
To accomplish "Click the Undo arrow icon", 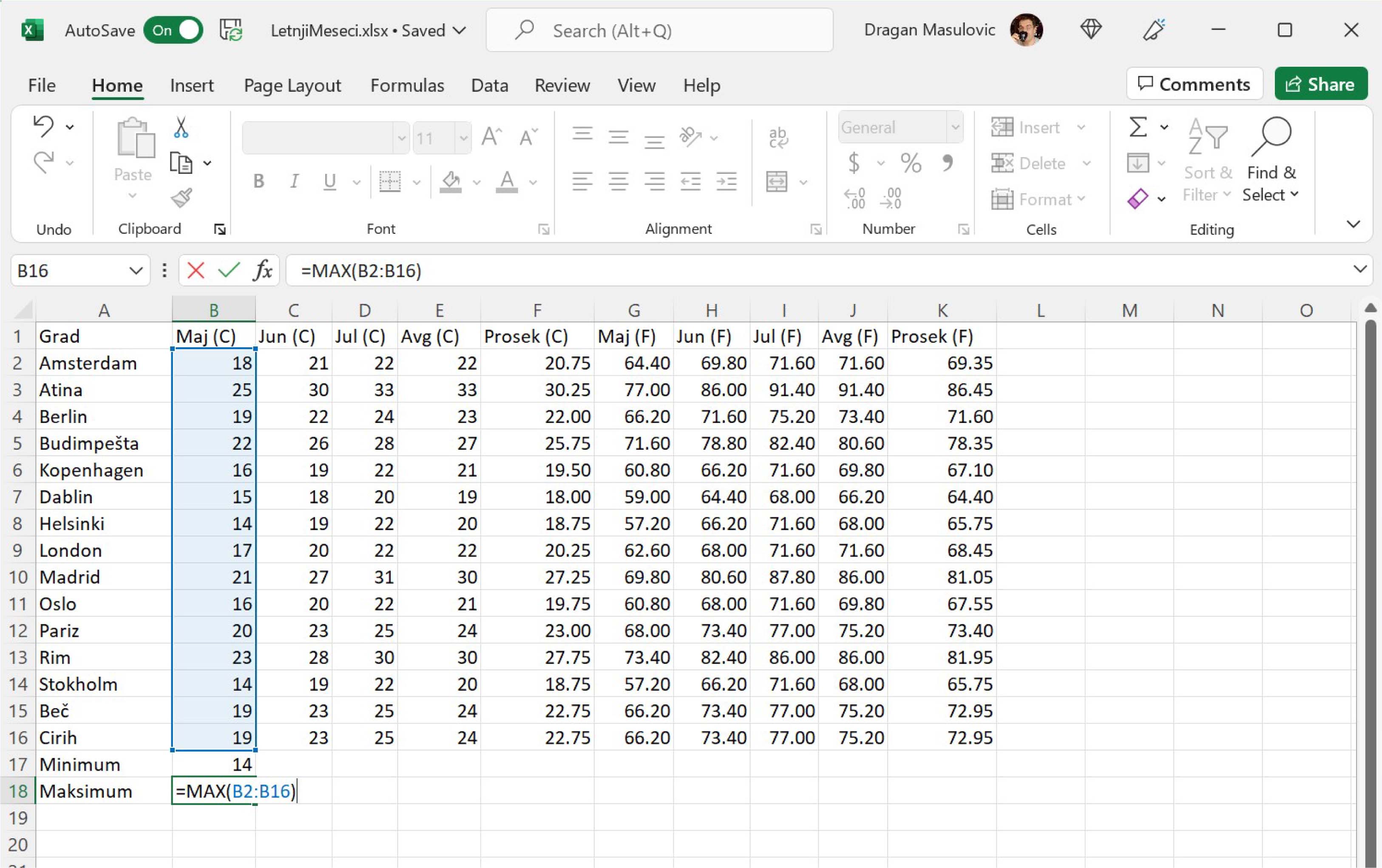I will 44,126.
